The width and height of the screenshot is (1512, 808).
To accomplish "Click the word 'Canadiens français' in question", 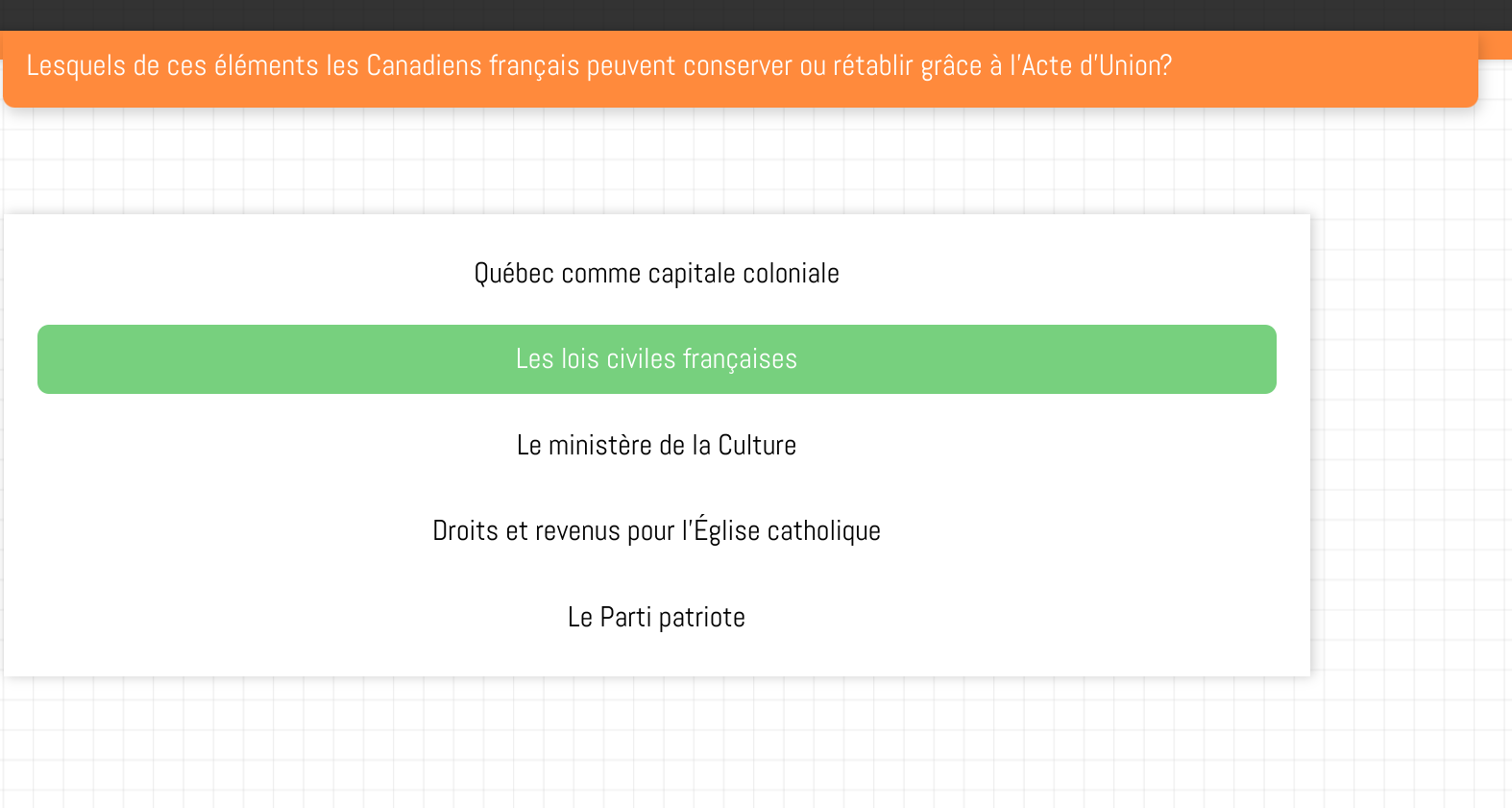I will pos(473,66).
